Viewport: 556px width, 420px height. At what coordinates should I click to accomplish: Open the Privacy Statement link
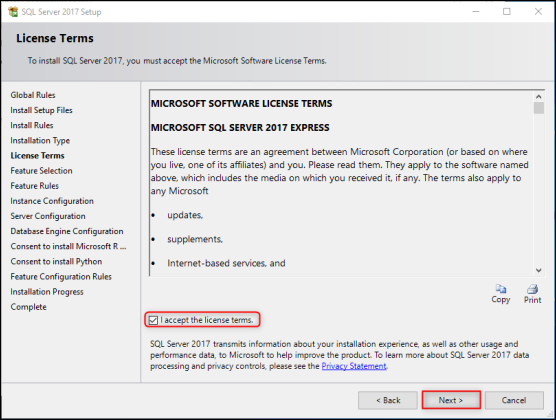pos(354,366)
